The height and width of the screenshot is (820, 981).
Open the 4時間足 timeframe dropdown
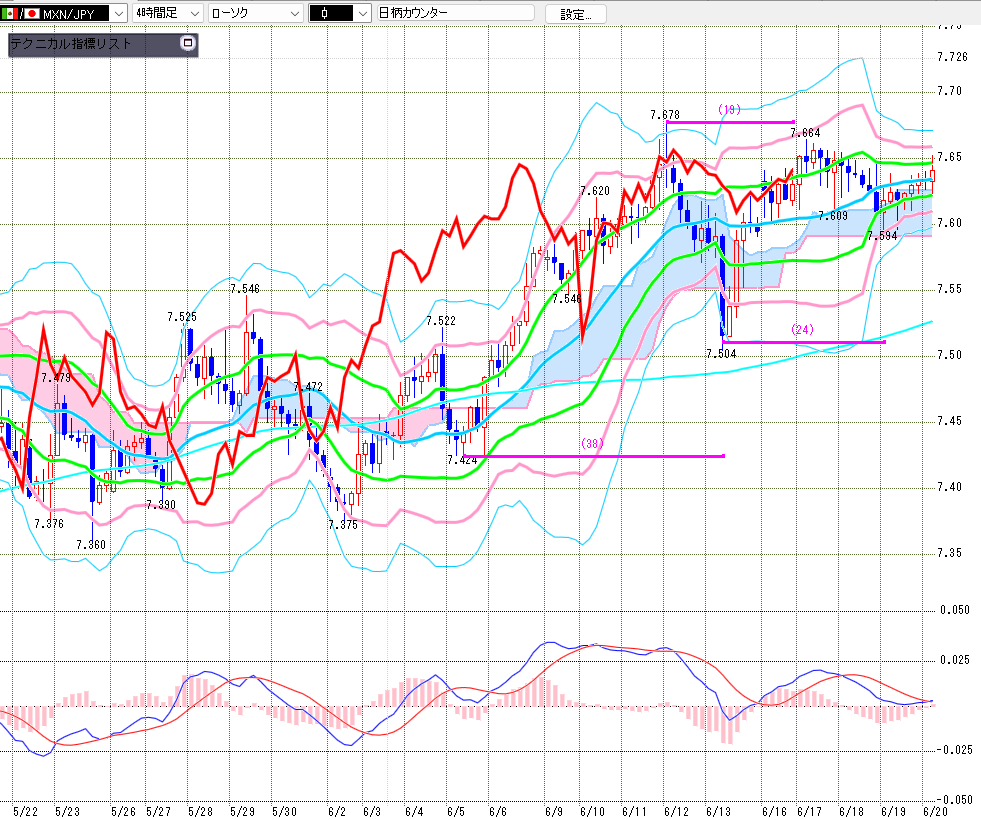(168, 13)
